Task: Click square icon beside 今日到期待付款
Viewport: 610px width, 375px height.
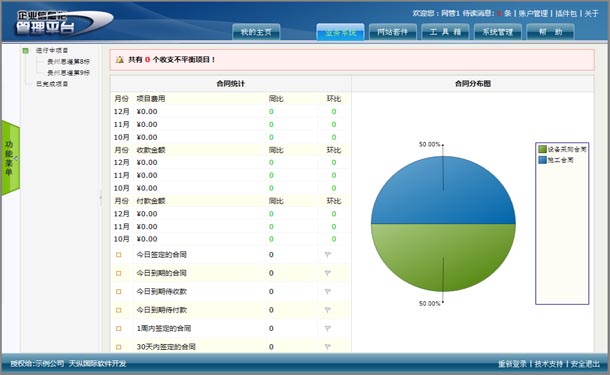Action: click(x=119, y=310)
